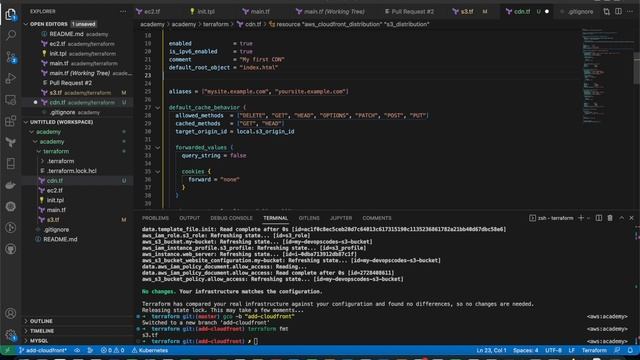This screenshot has width=640, height=360.
Task: Open README.md in Open Editors list
Action: click(x=78, y=34)
